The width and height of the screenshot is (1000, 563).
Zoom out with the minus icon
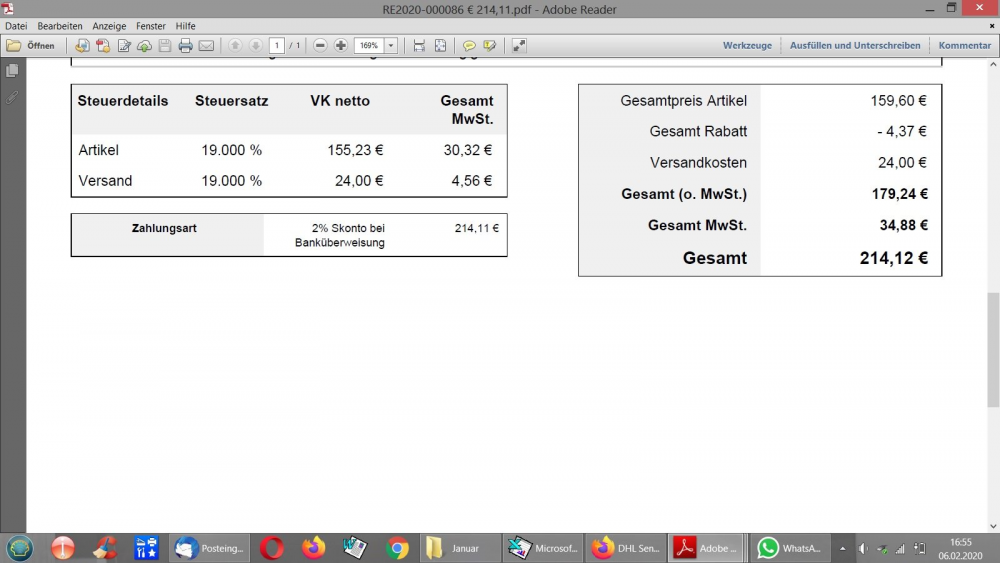[x=320, y=45]
